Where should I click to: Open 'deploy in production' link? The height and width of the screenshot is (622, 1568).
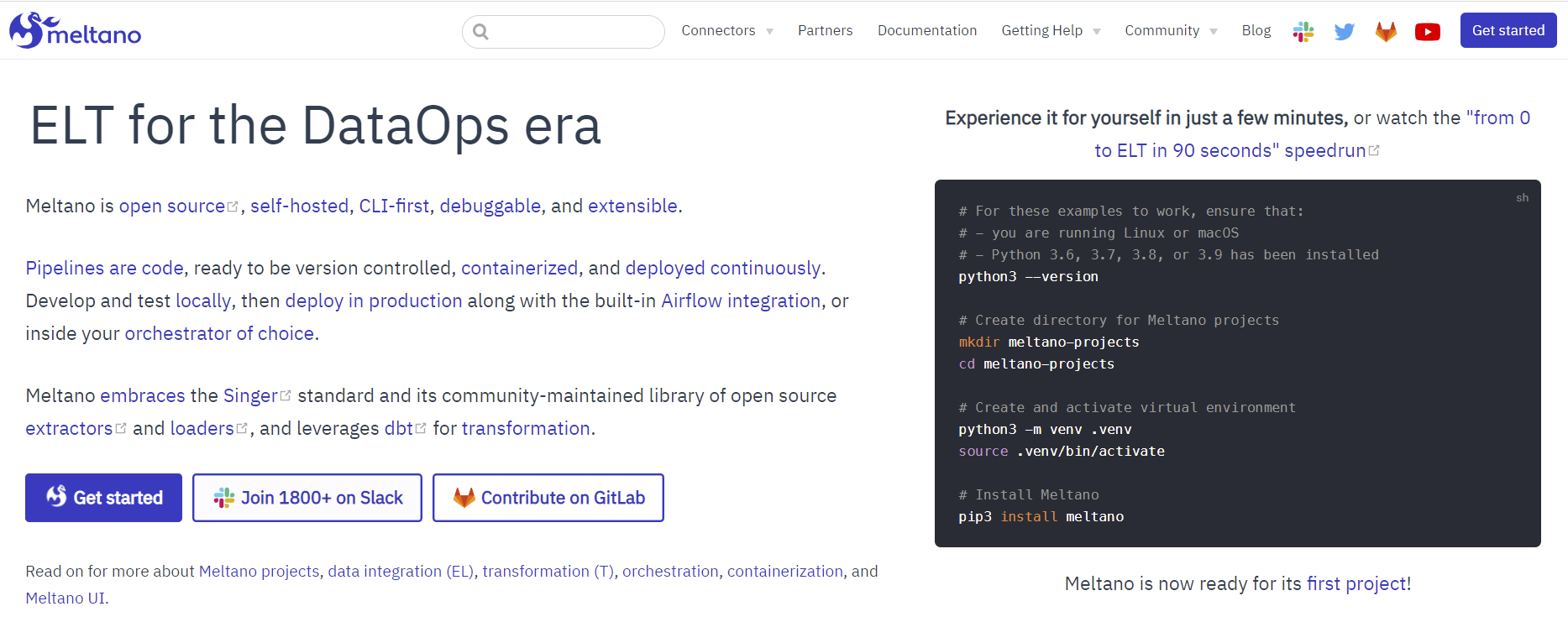374,301
